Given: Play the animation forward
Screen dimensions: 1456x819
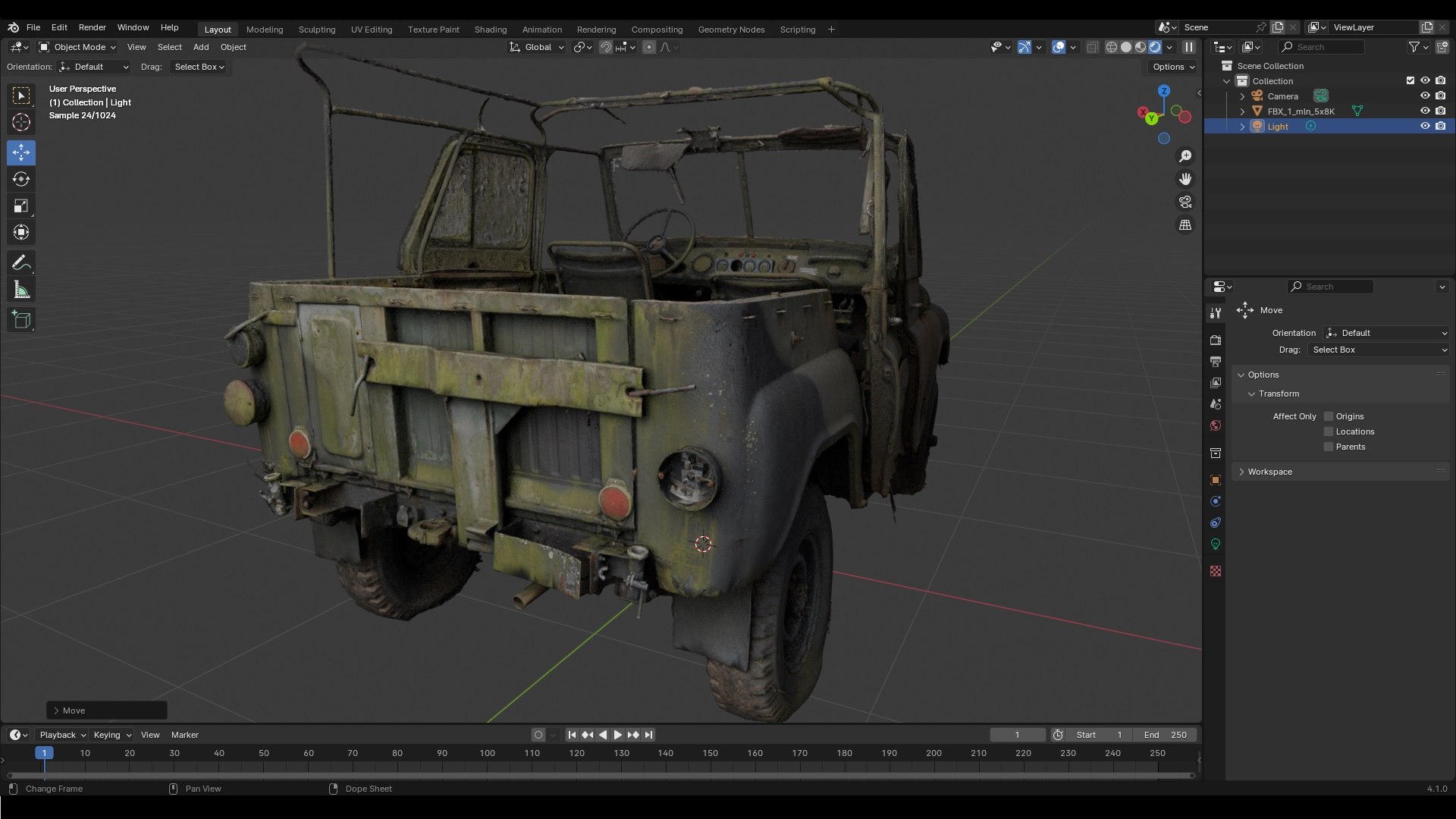Looking at the screenshot, I should tap(617, 735).
